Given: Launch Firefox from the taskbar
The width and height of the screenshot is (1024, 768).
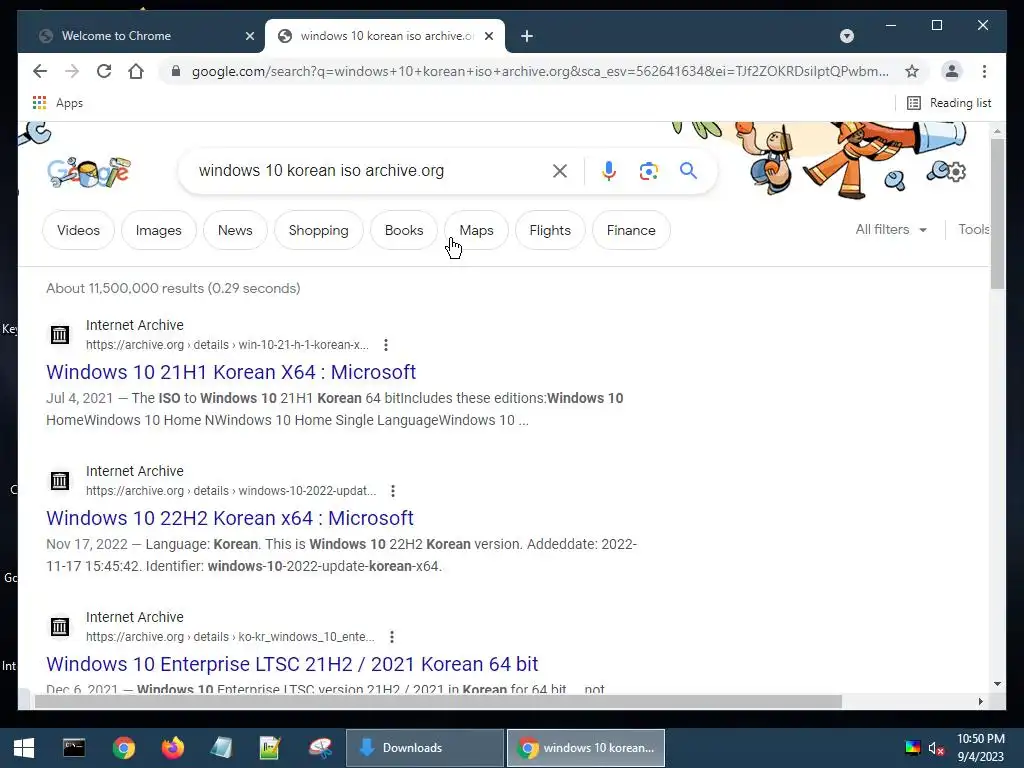Looking at the screenshot, I should tap(173, 748).
